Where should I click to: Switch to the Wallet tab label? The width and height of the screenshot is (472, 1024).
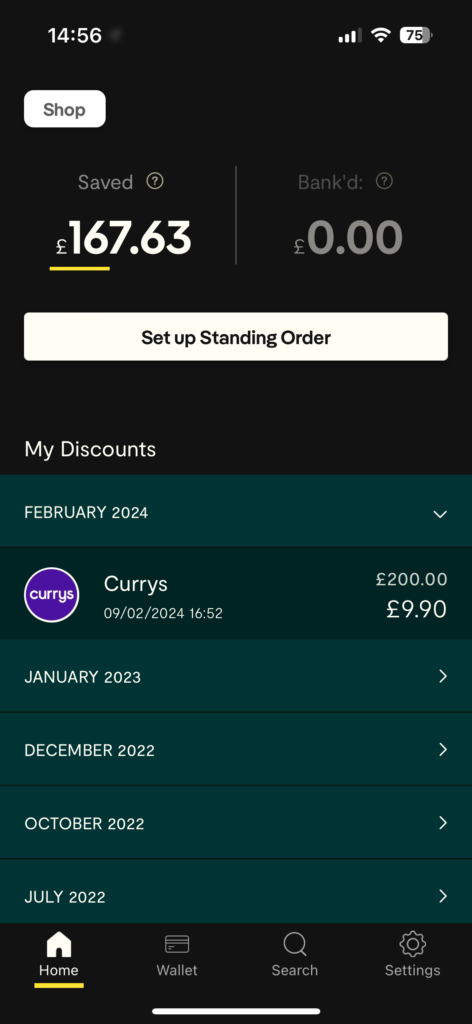point(177,970)
